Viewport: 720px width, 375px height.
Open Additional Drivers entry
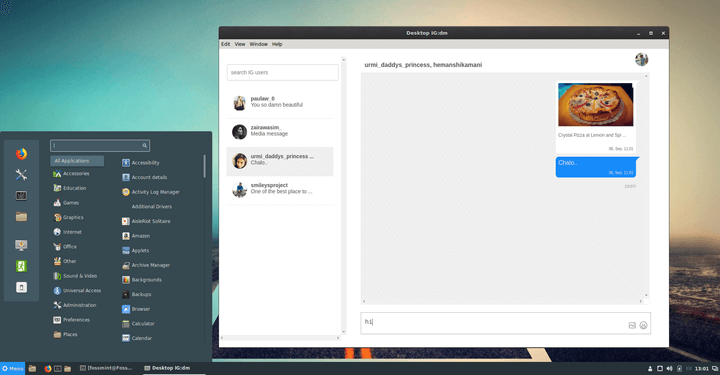[152, 207]
